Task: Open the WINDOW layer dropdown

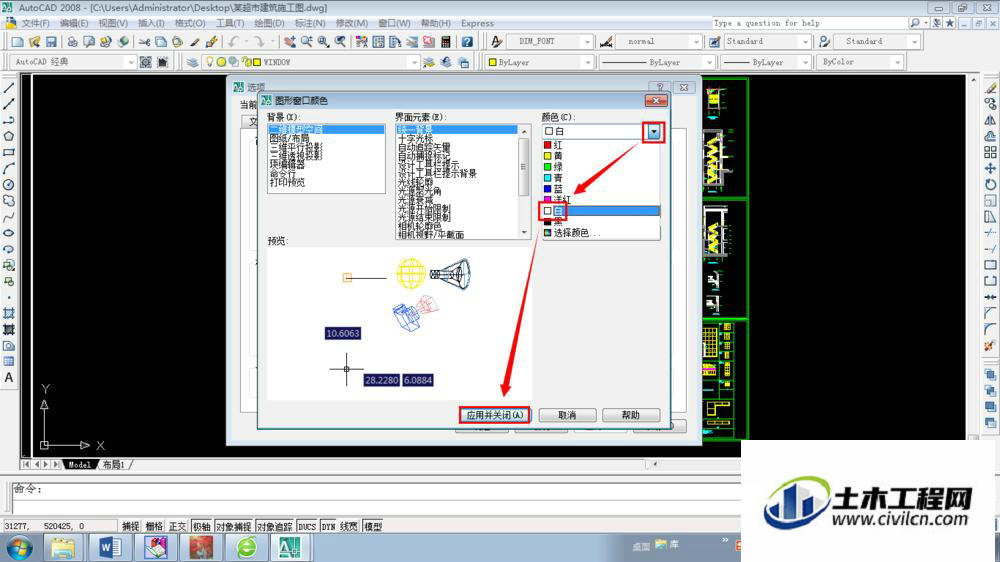Action: click(414, 63)
